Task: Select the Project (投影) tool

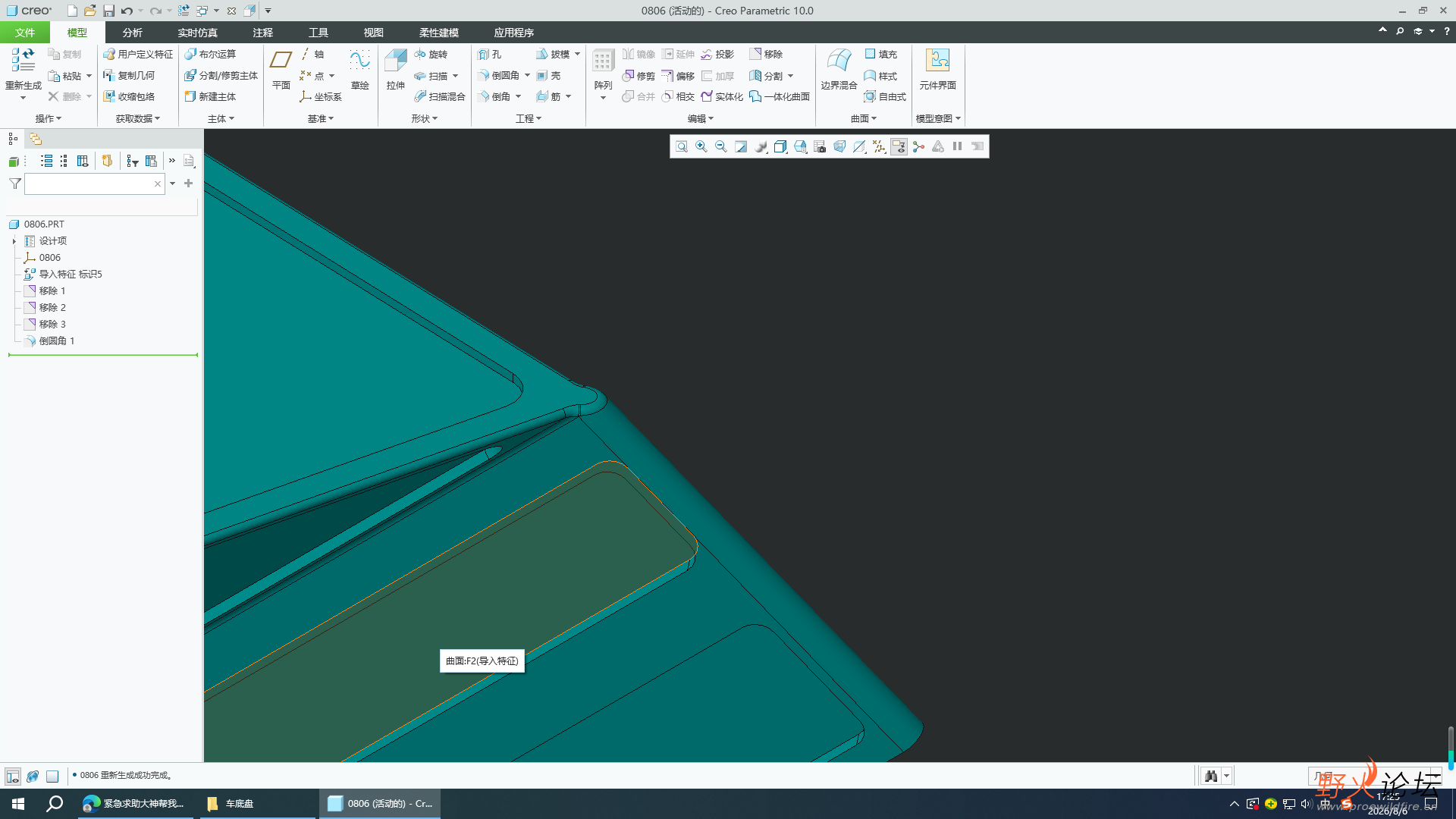Action: point(717,55)
